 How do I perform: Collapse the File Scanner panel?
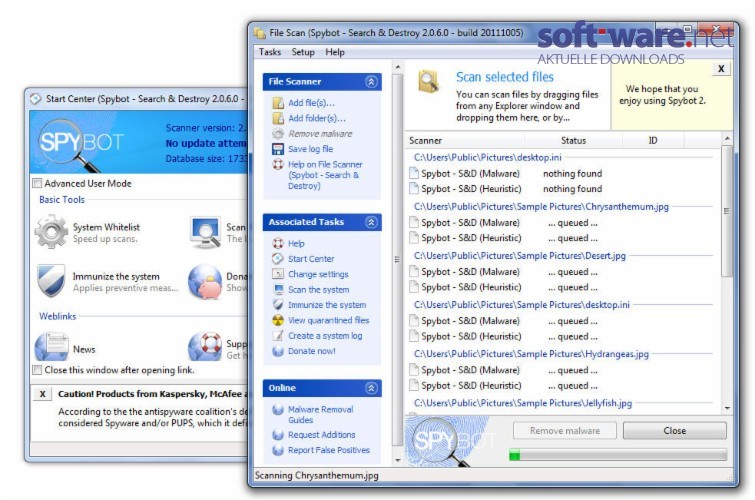[371, 81]
